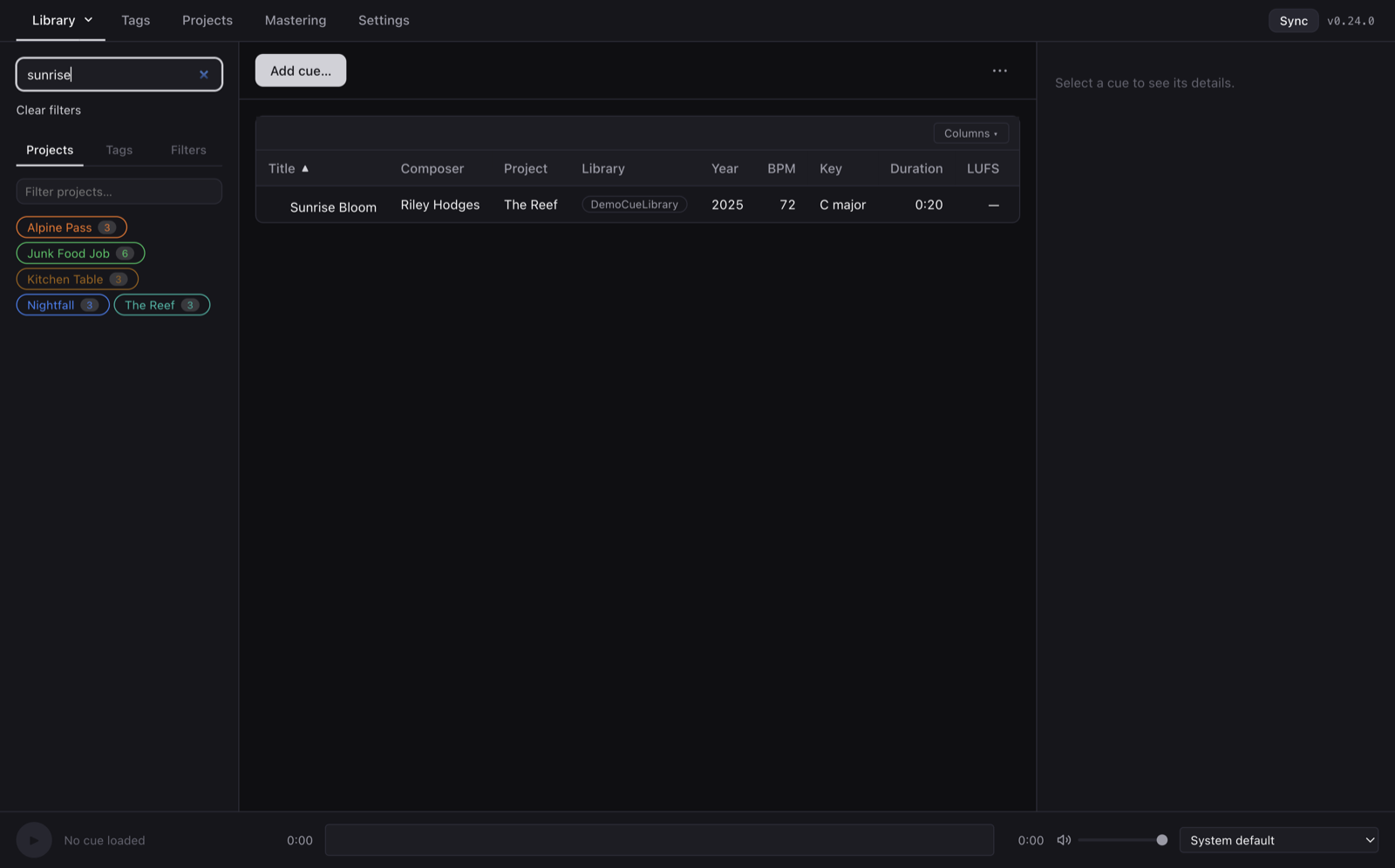Clear the search text with the X icon

[x=204, y=74]
